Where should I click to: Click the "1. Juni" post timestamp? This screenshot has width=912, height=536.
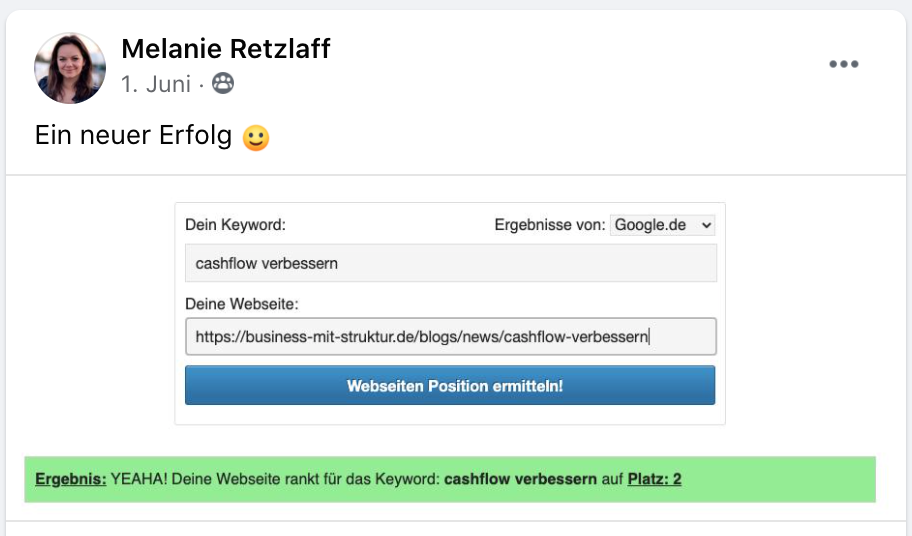155,84
